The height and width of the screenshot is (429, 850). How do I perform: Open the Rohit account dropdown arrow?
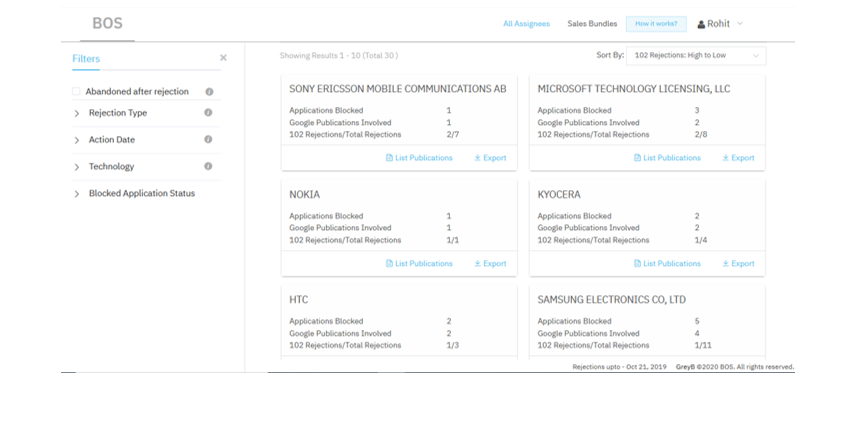pos(740,24)
